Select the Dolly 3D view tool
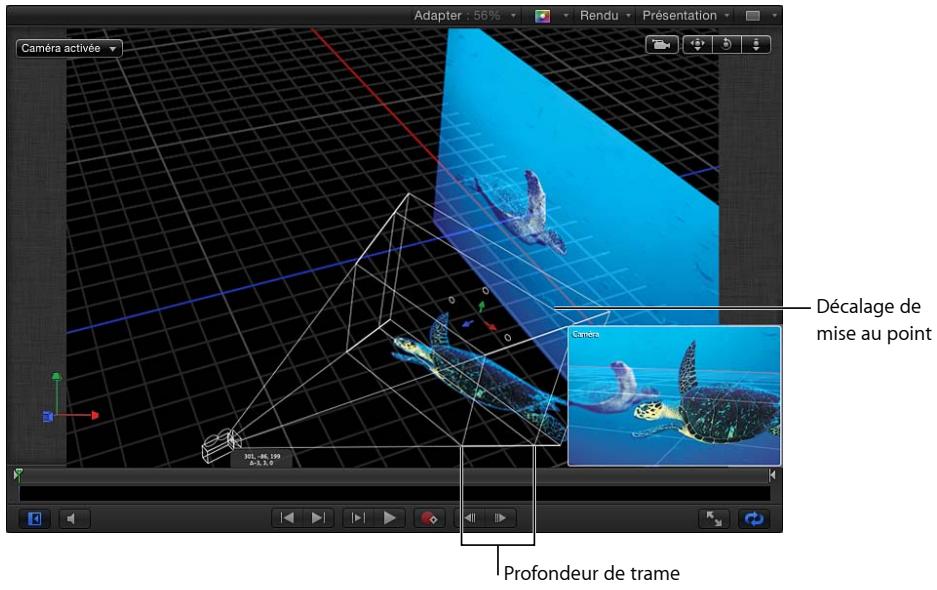937x590 pixels. (x=756, y=45)
